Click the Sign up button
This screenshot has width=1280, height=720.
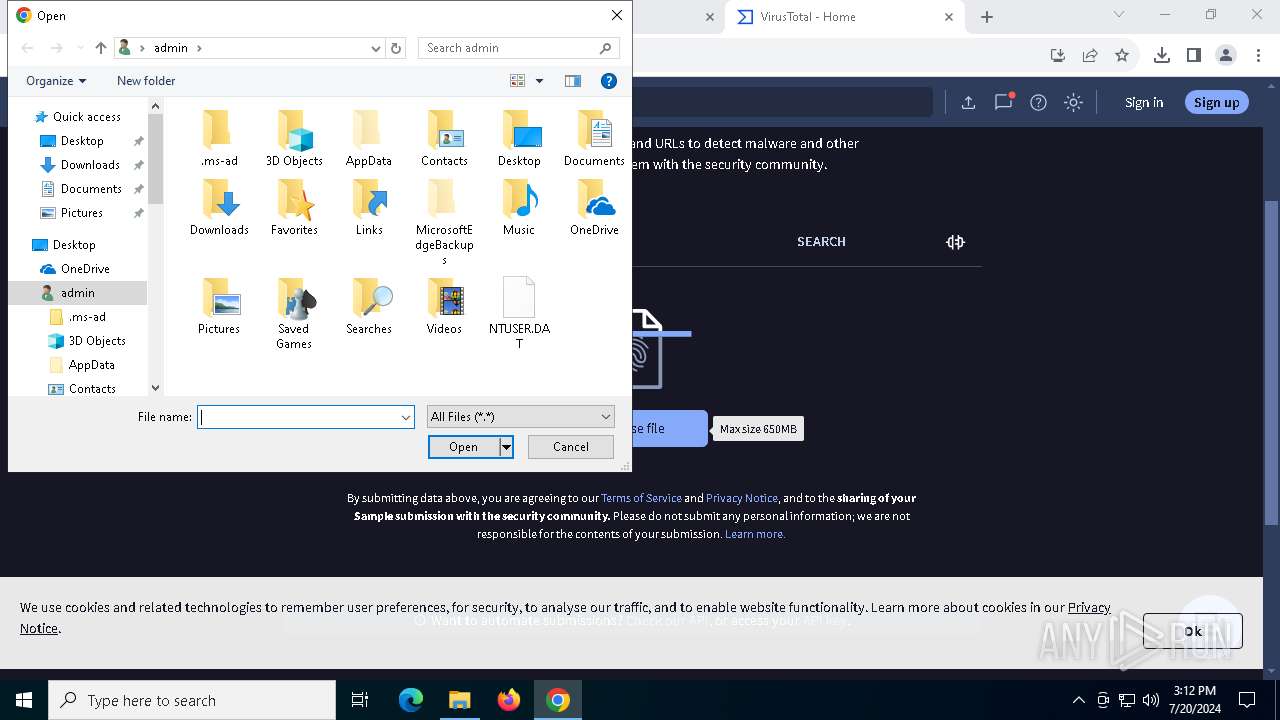[1216, 102]
